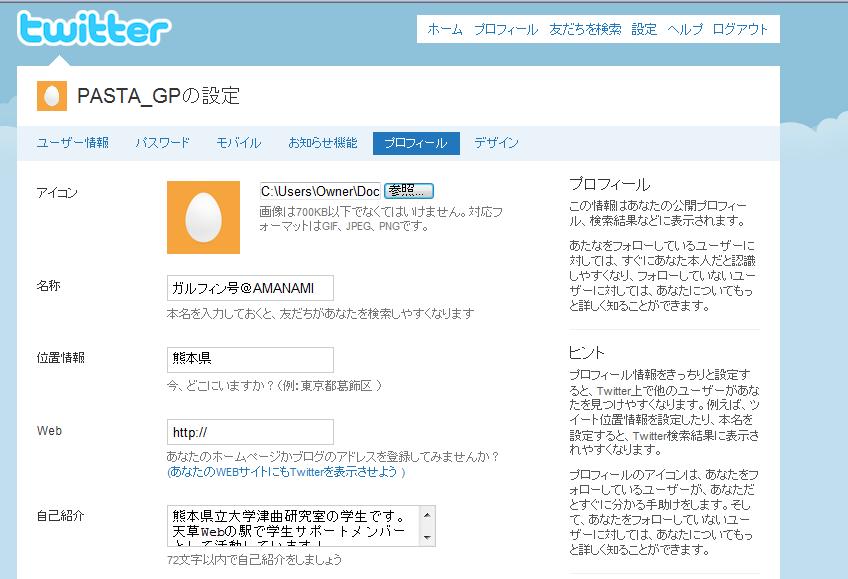Click the 自己紹介 field label
This screenshot has height=579, width=848.
coord(61,516)
